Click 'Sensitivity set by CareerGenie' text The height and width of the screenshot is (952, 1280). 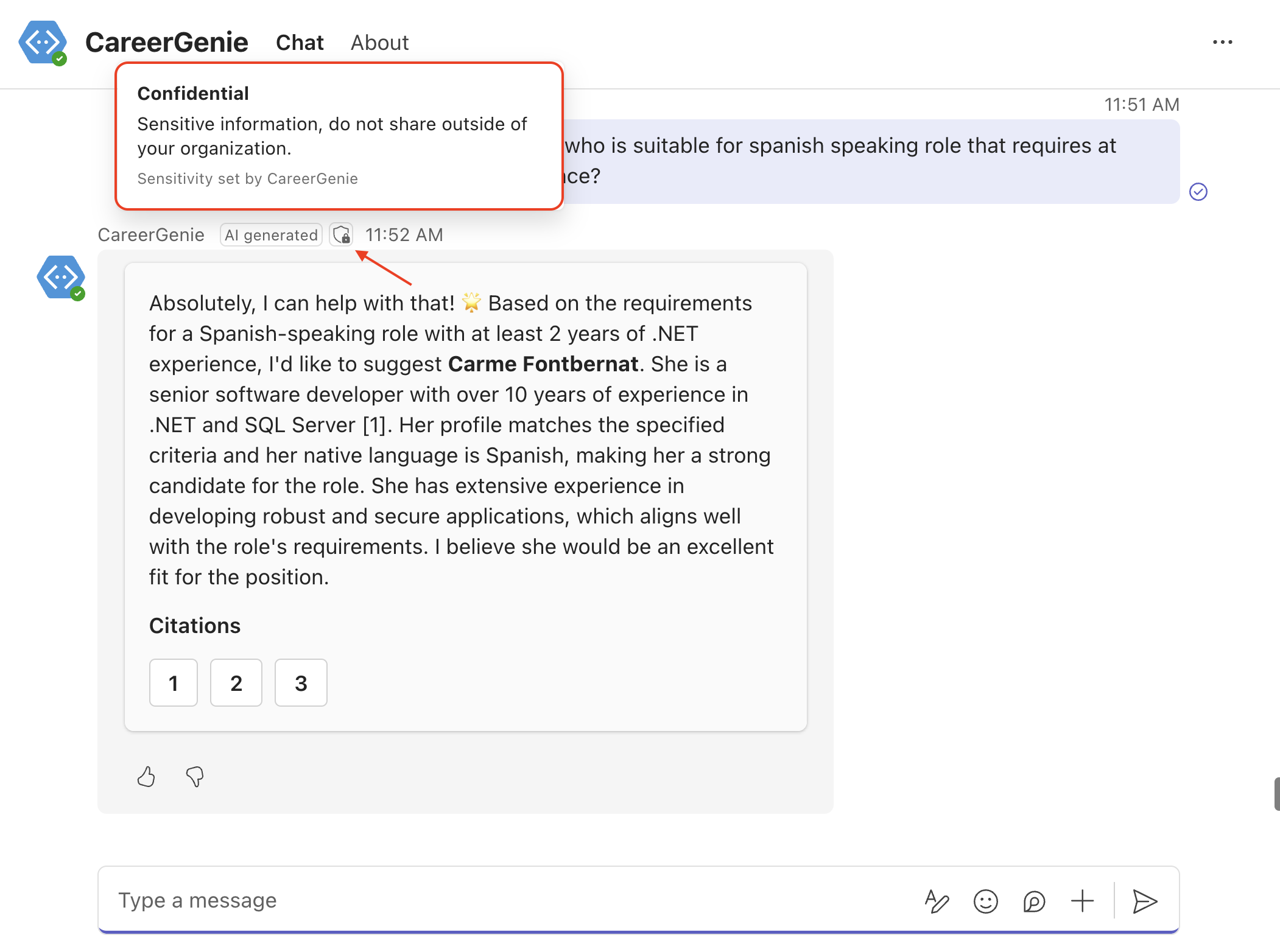pyautogui.click(x=248, y=178)
